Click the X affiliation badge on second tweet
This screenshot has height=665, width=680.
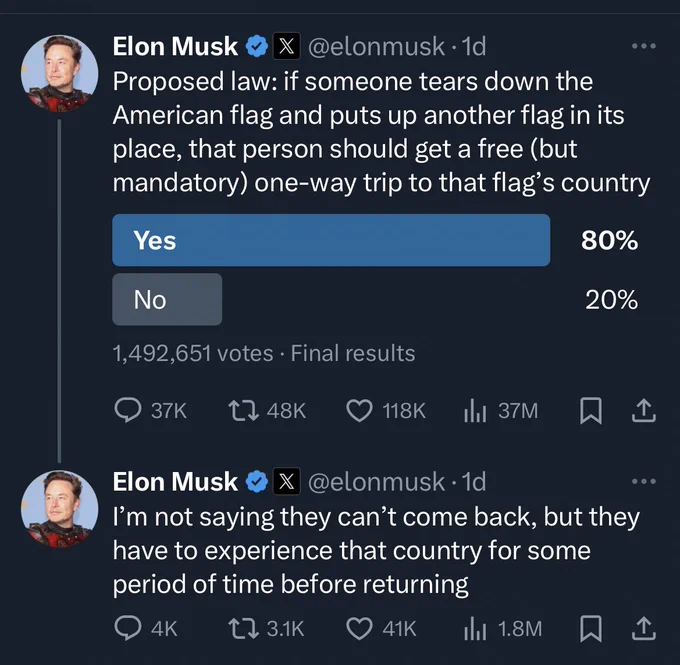(x=287, y=482)
